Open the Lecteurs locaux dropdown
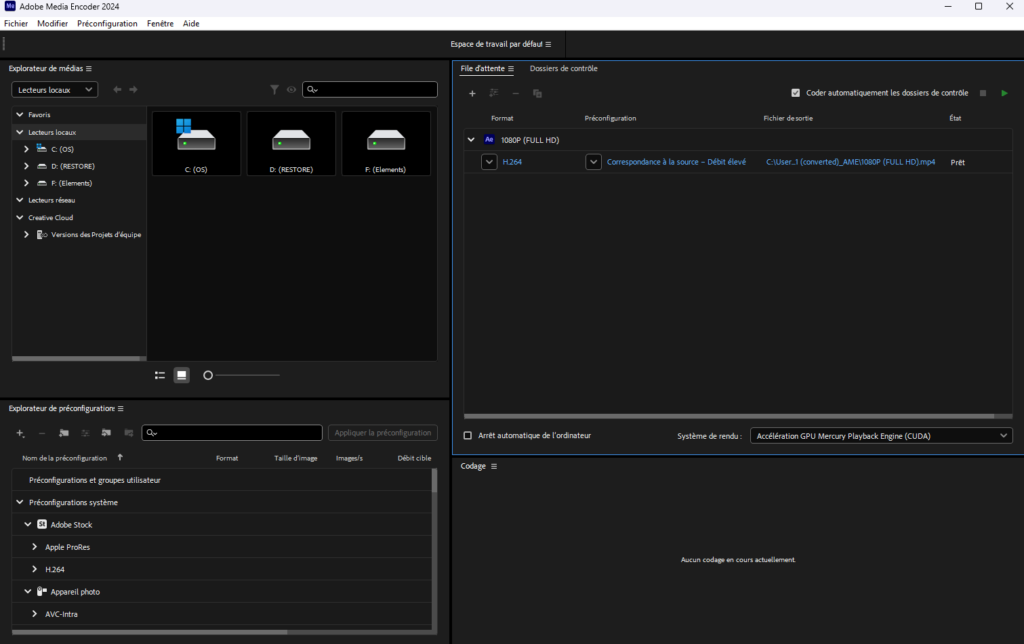 55,90
